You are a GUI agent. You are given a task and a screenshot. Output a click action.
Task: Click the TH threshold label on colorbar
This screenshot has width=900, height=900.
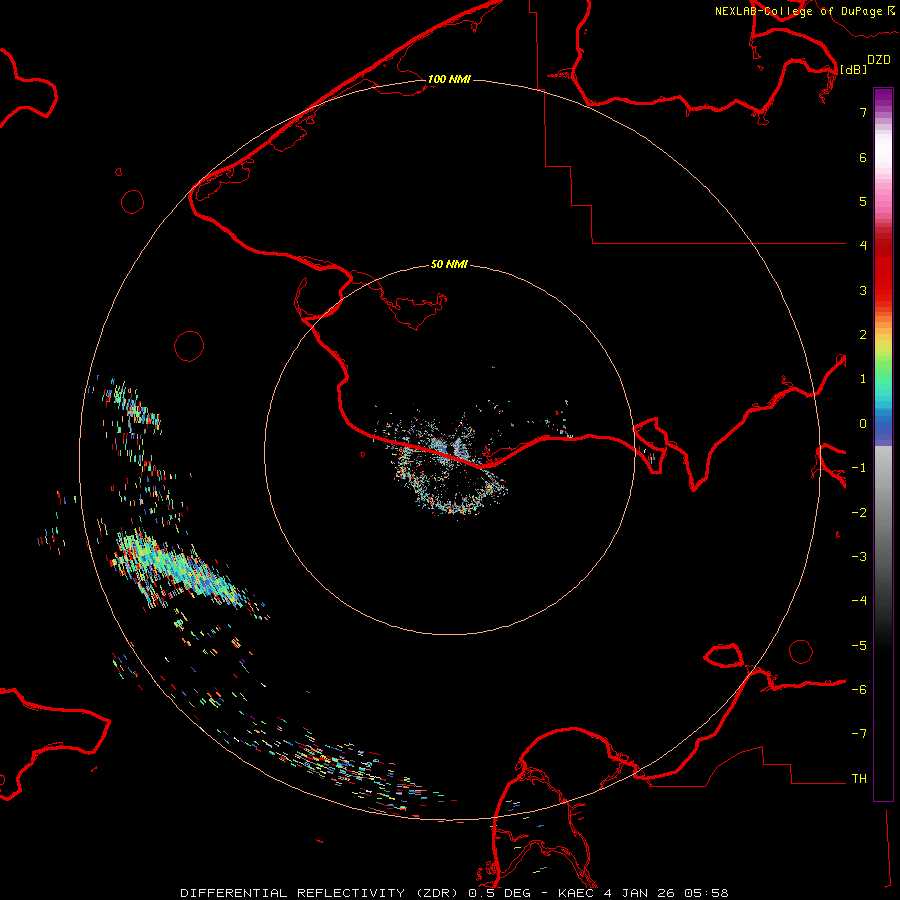click(859, 779)
